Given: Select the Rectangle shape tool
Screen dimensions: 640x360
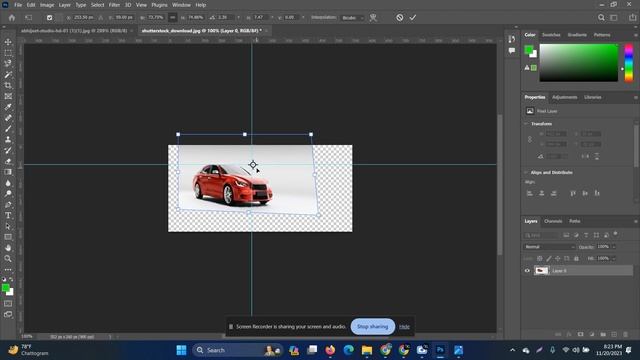Looking at the screenshot, I should (8, 237).
